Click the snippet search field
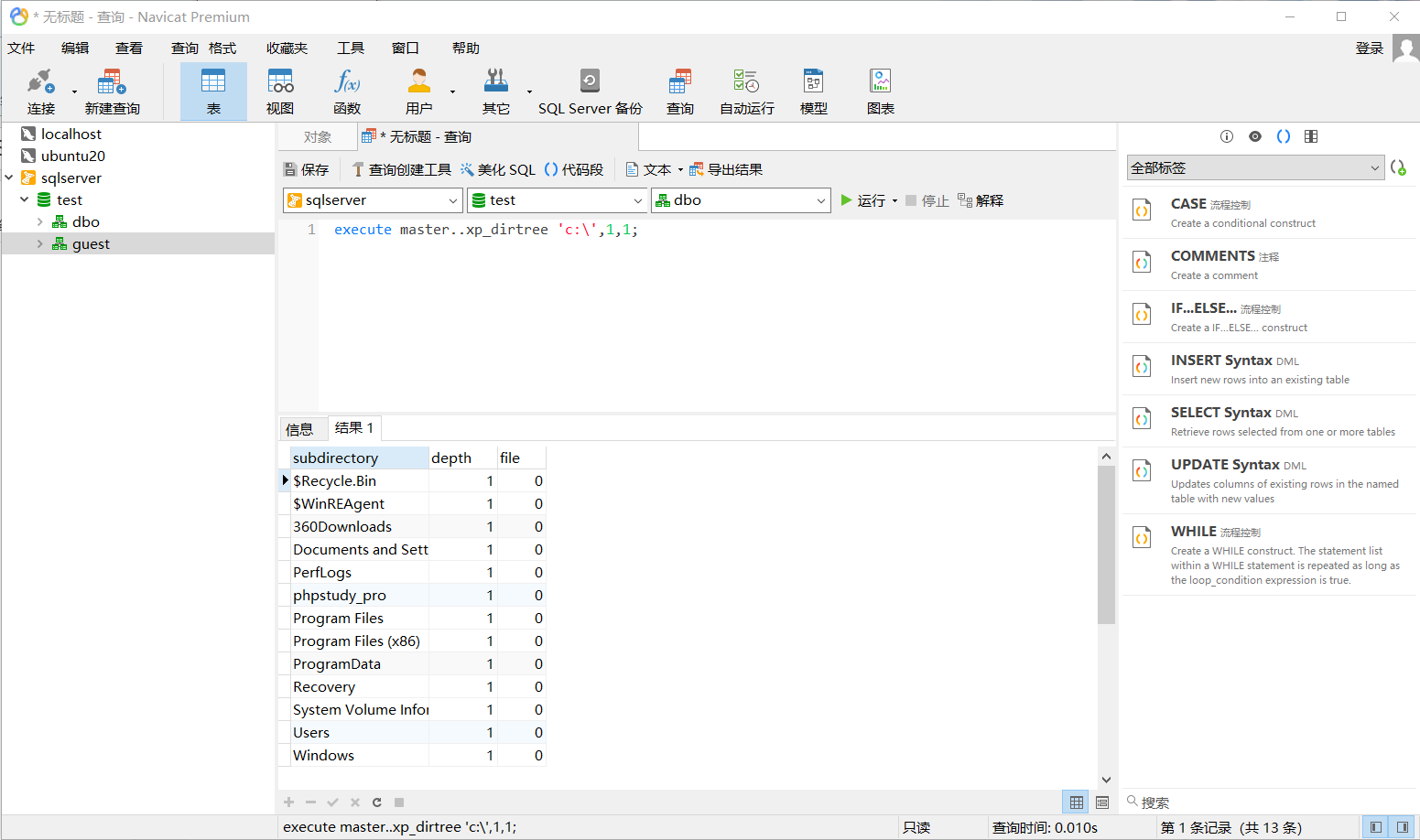Screen dimensions: 1420x840 click(1268, 802)
